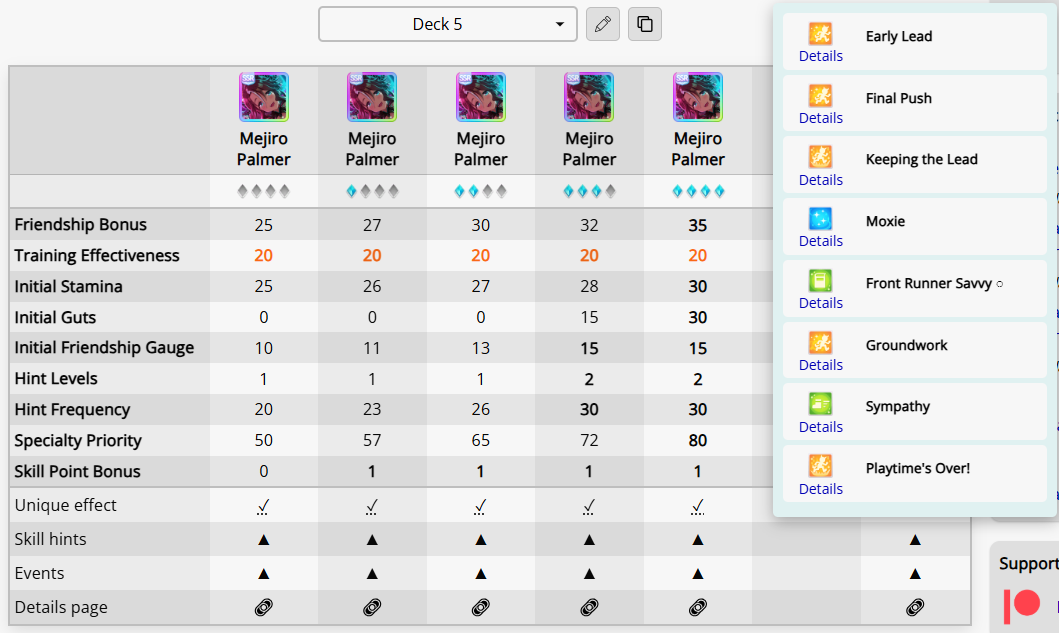This screenshot has height=633, width=1059.
Task: Select the Mejiro Palmer card with zero limit breaks
Action: (263, 97)
